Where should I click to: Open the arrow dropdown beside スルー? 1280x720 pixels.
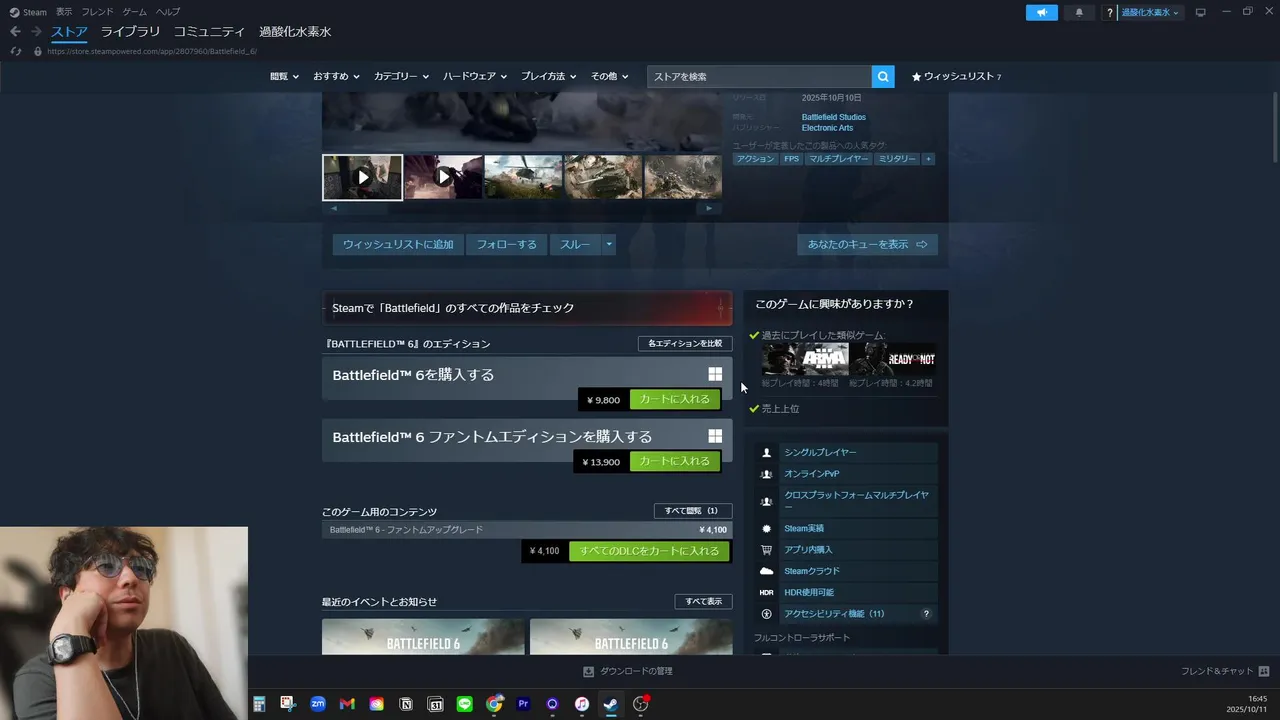coord(608,244)
